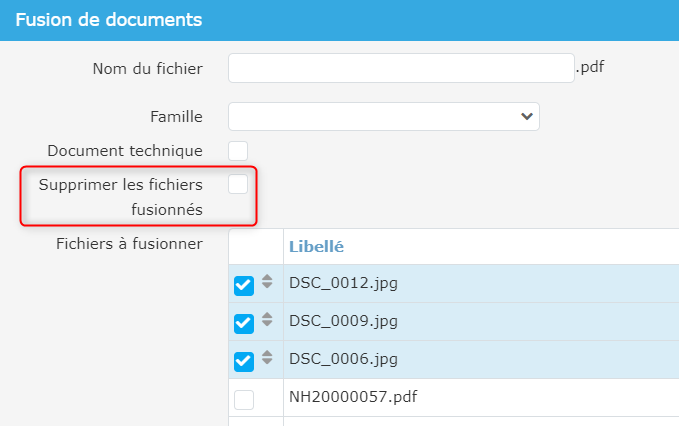The image size is (679, 426).
Task: Tick the Supprimer les fichiers fusionnés checkbox
Action: (x=238, y=185)
